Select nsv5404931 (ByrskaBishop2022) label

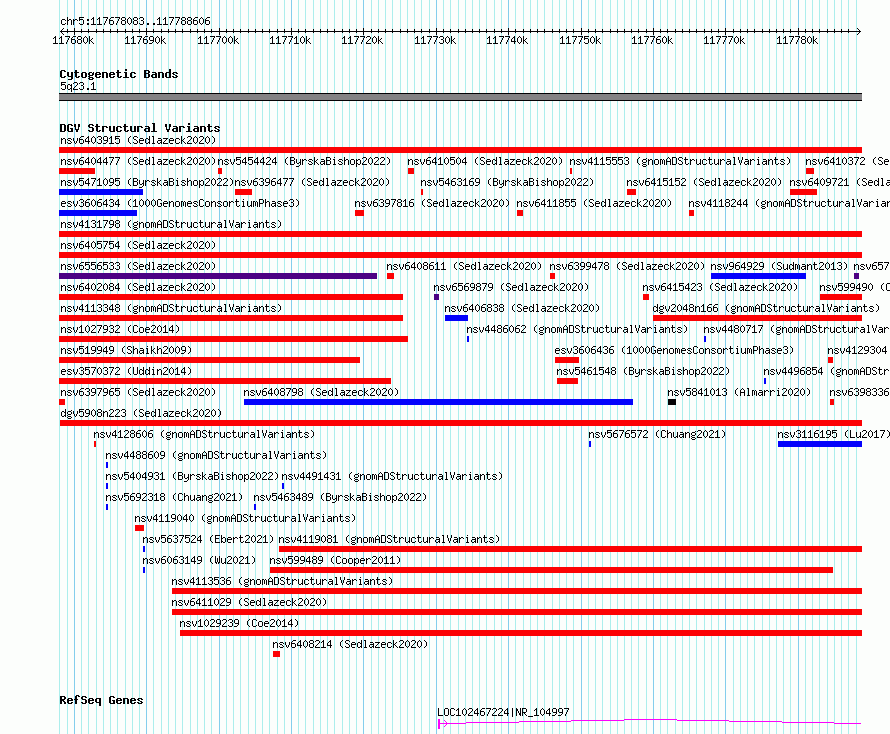[x=192, y=476]
